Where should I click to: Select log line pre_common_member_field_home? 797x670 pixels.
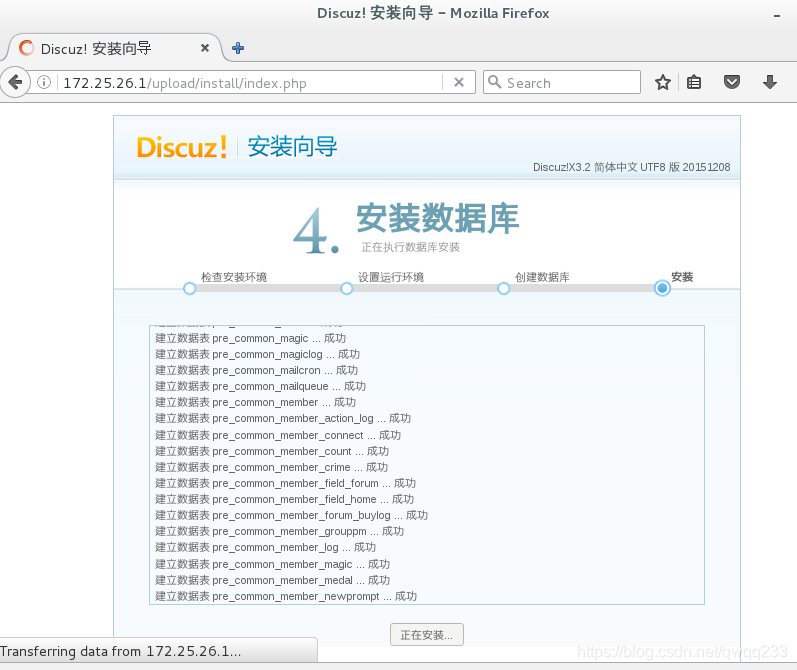click(x=285, y=500)
